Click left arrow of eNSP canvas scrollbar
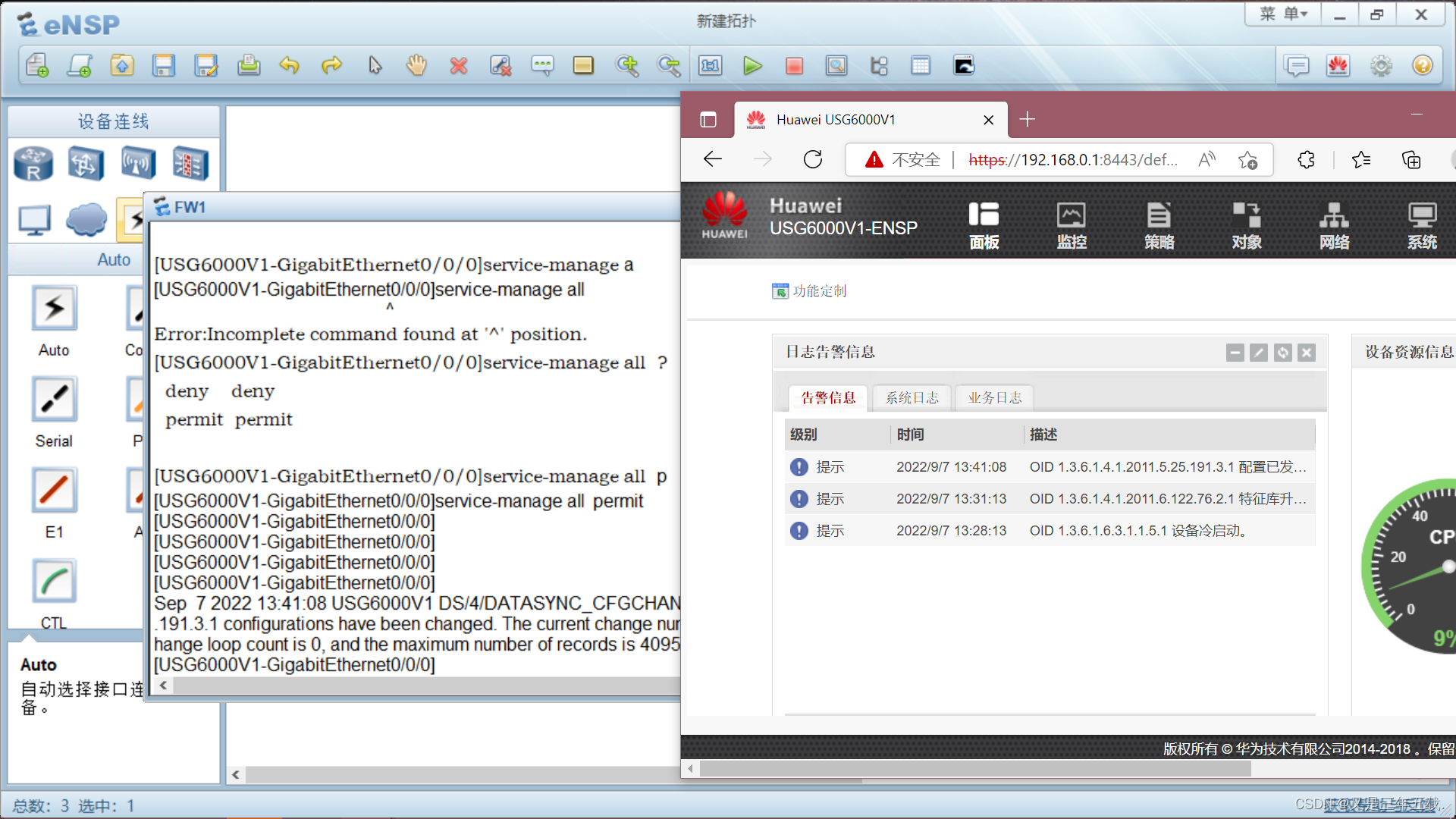The image size is (1456, 819). point(236,774)
